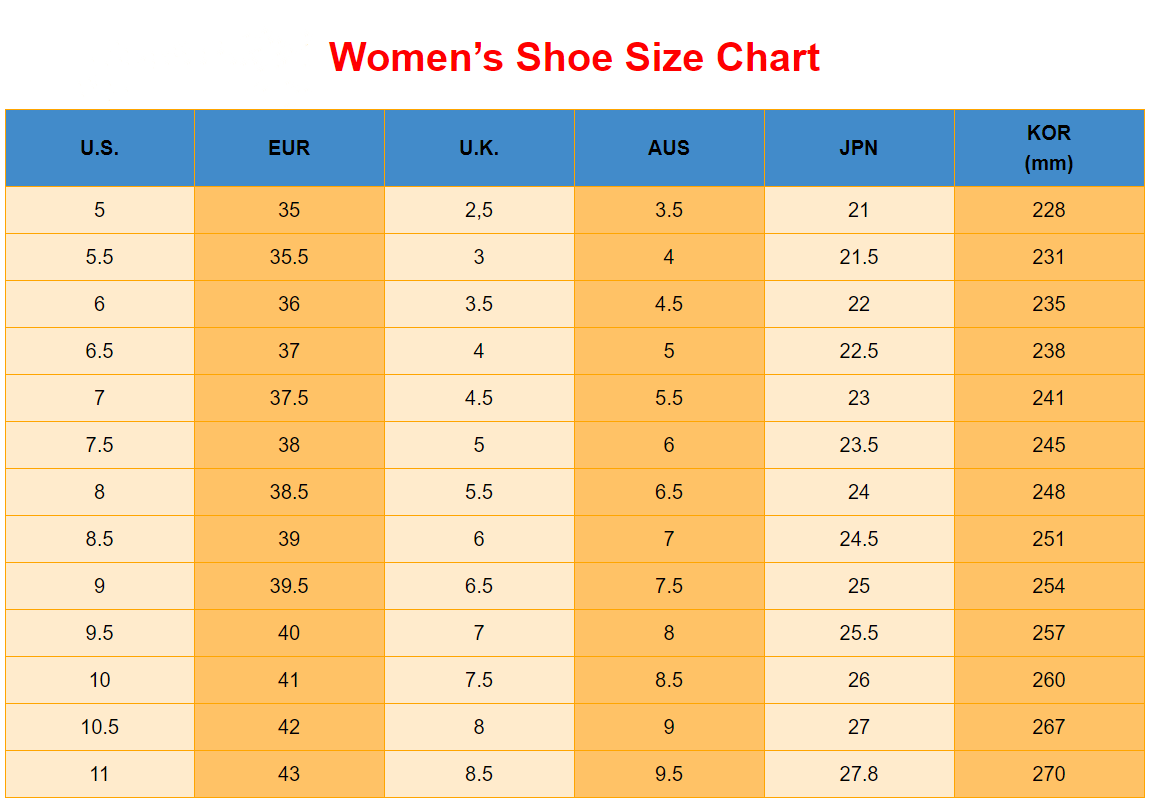Image resolution: width=1153 pixels, height=803 pixels.
Task: Click the Women's Shoe Size Chart title
Action: (x=575, y=58)
